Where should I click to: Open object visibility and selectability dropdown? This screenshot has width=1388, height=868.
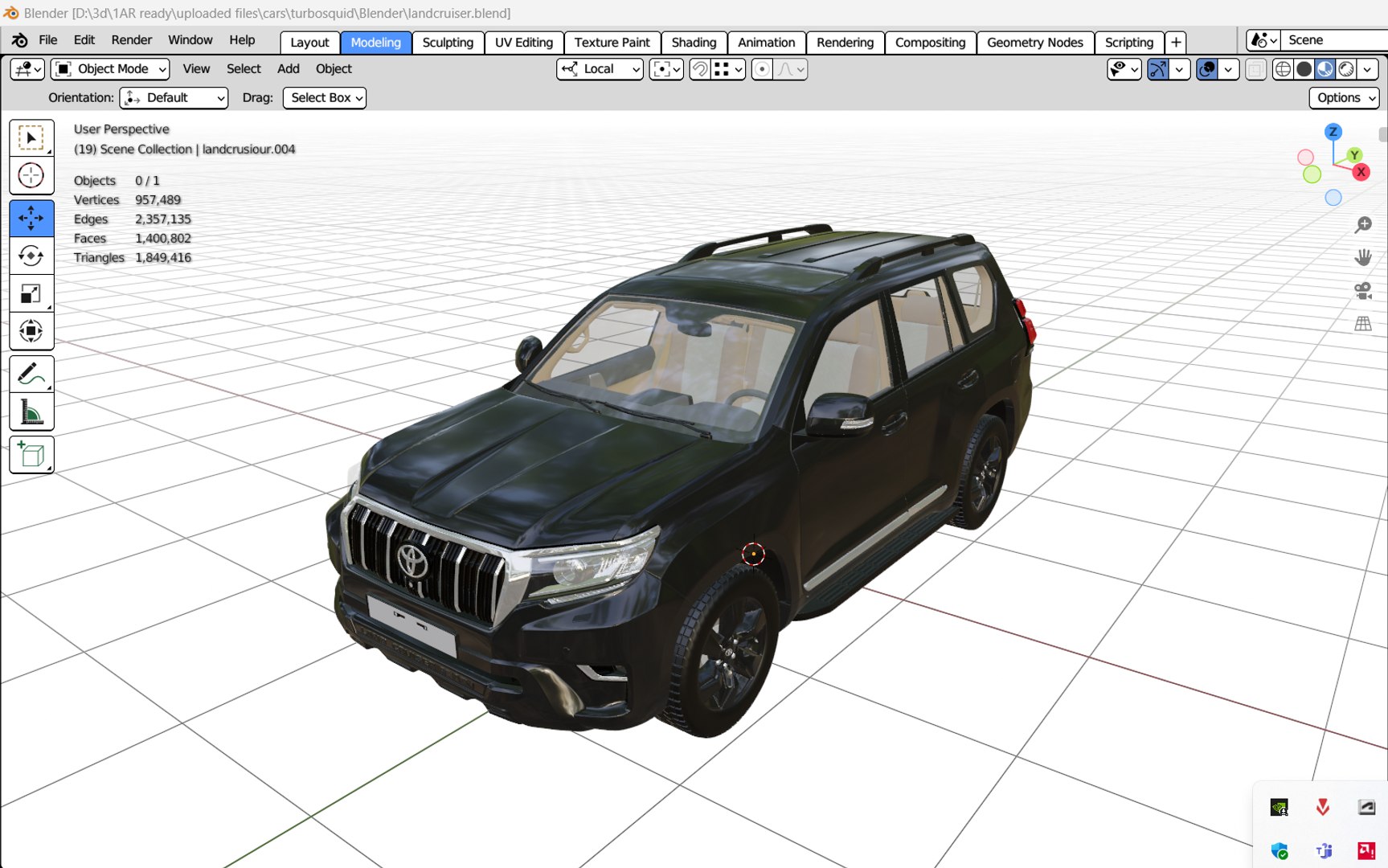[1124, 69]
